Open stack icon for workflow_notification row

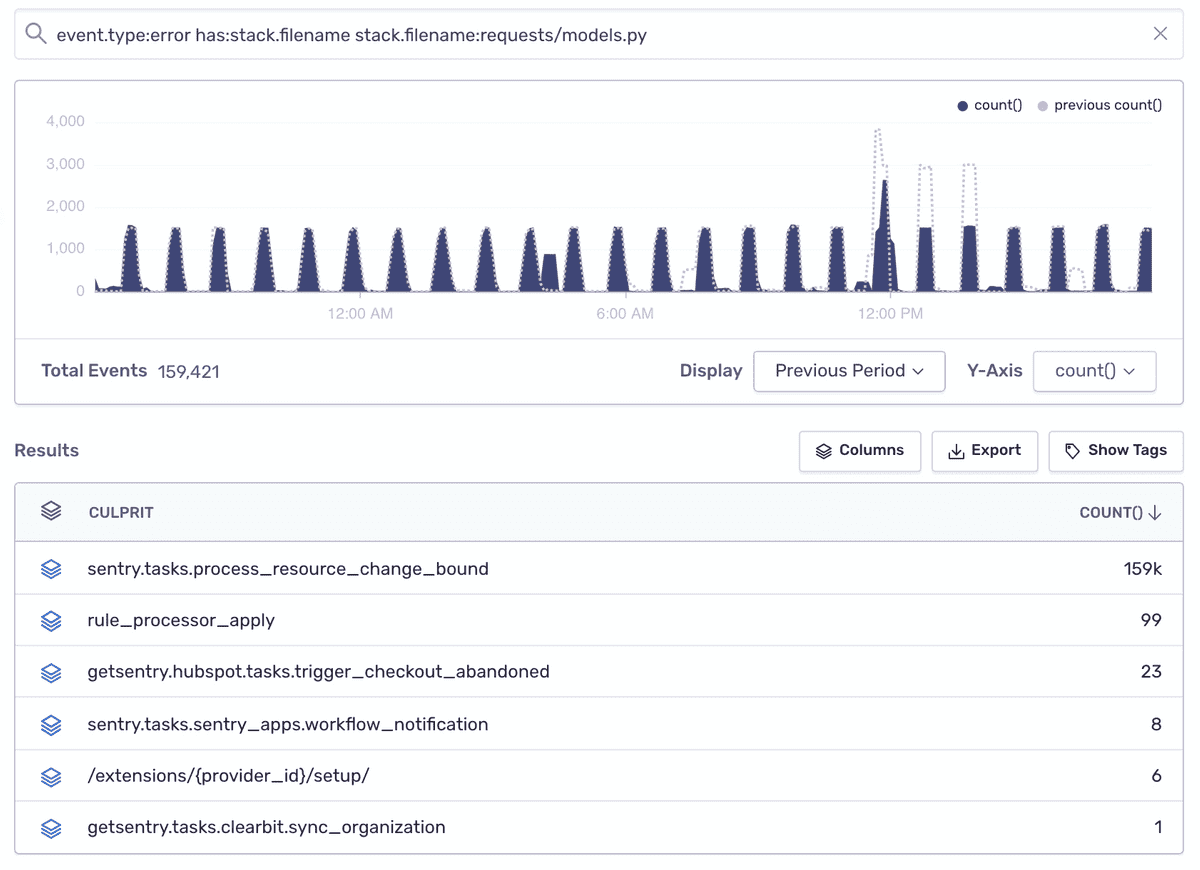pyautogui.click(x=51, y=725)
